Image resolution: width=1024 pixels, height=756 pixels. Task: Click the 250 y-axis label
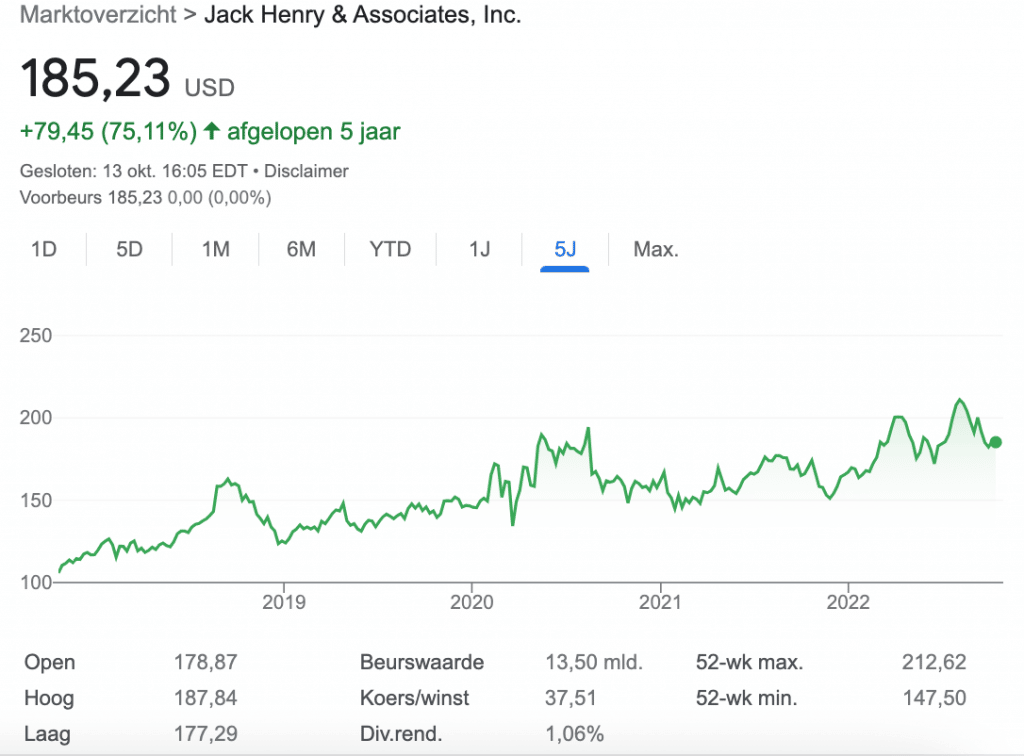pos(36,336)
